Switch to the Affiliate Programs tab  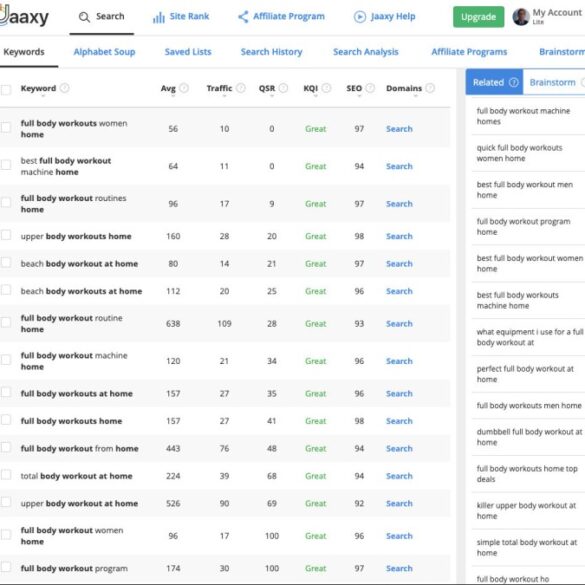point(469,52)
